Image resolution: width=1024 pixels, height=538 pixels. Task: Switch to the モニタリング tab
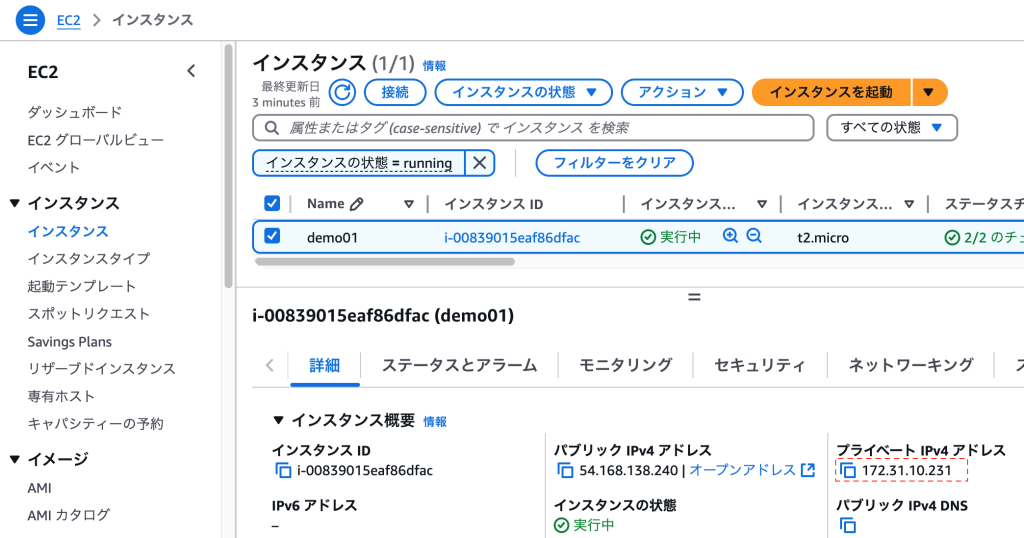tap(626, 365)
